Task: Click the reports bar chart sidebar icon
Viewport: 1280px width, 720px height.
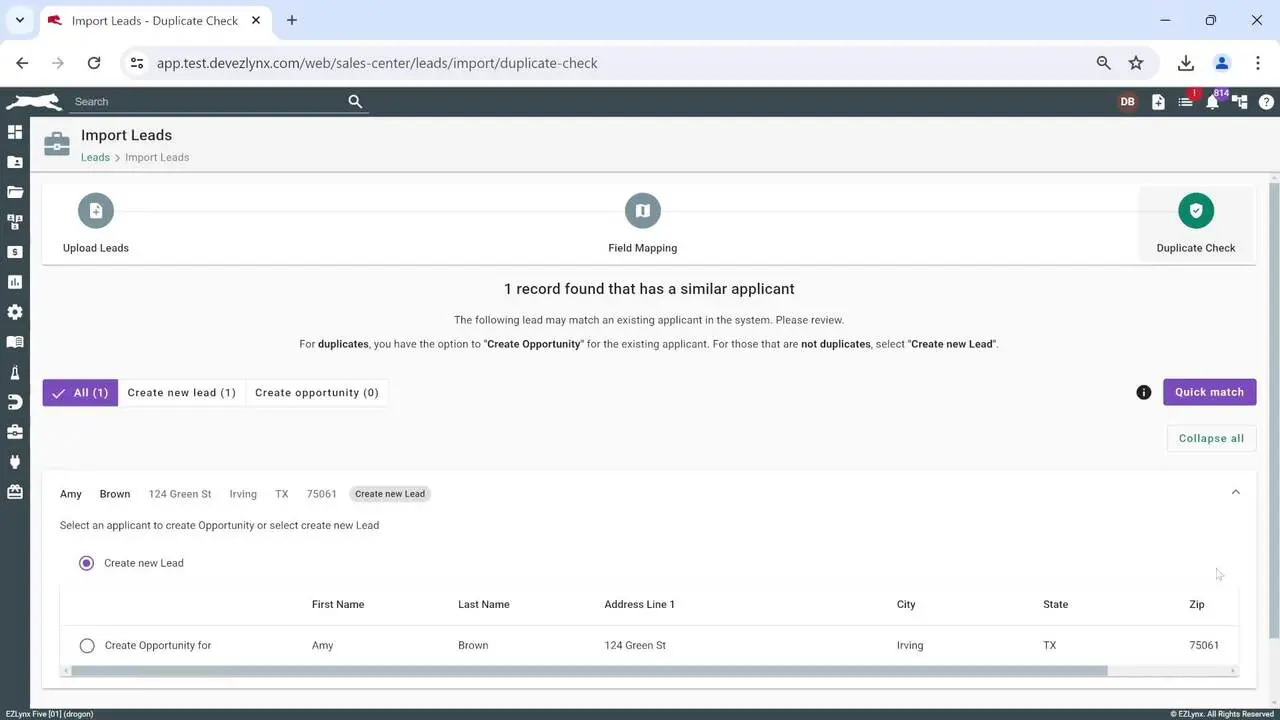Action: click(15, 282)
